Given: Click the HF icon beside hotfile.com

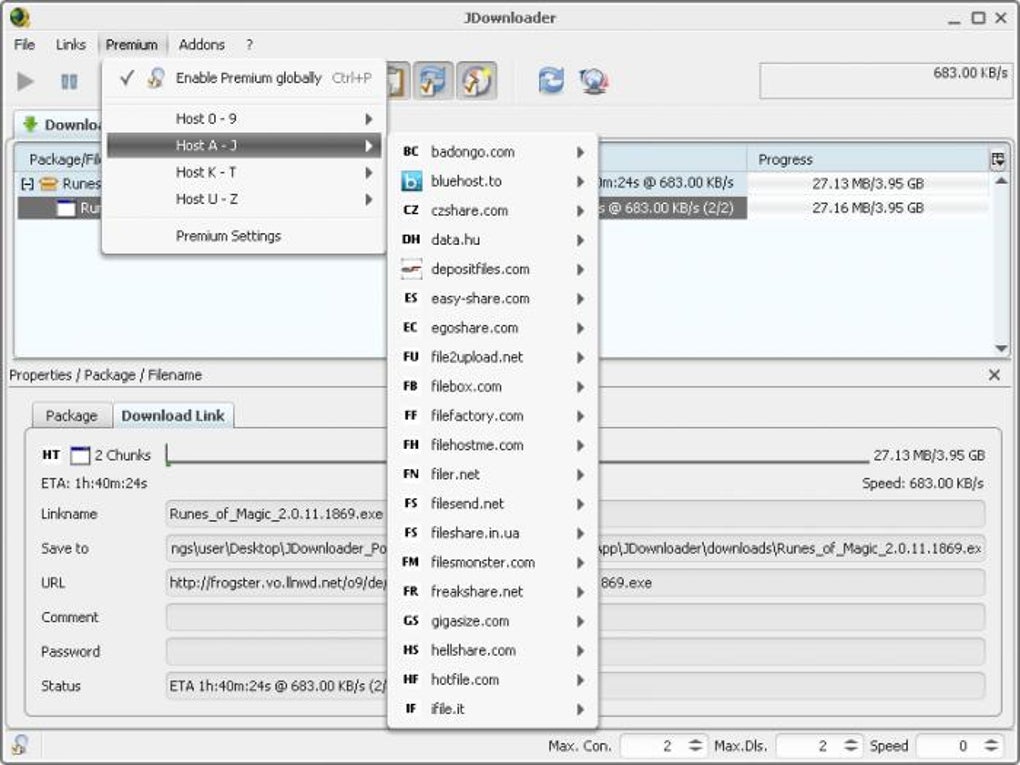Looking at the screenshot, I should coord(410,679).
